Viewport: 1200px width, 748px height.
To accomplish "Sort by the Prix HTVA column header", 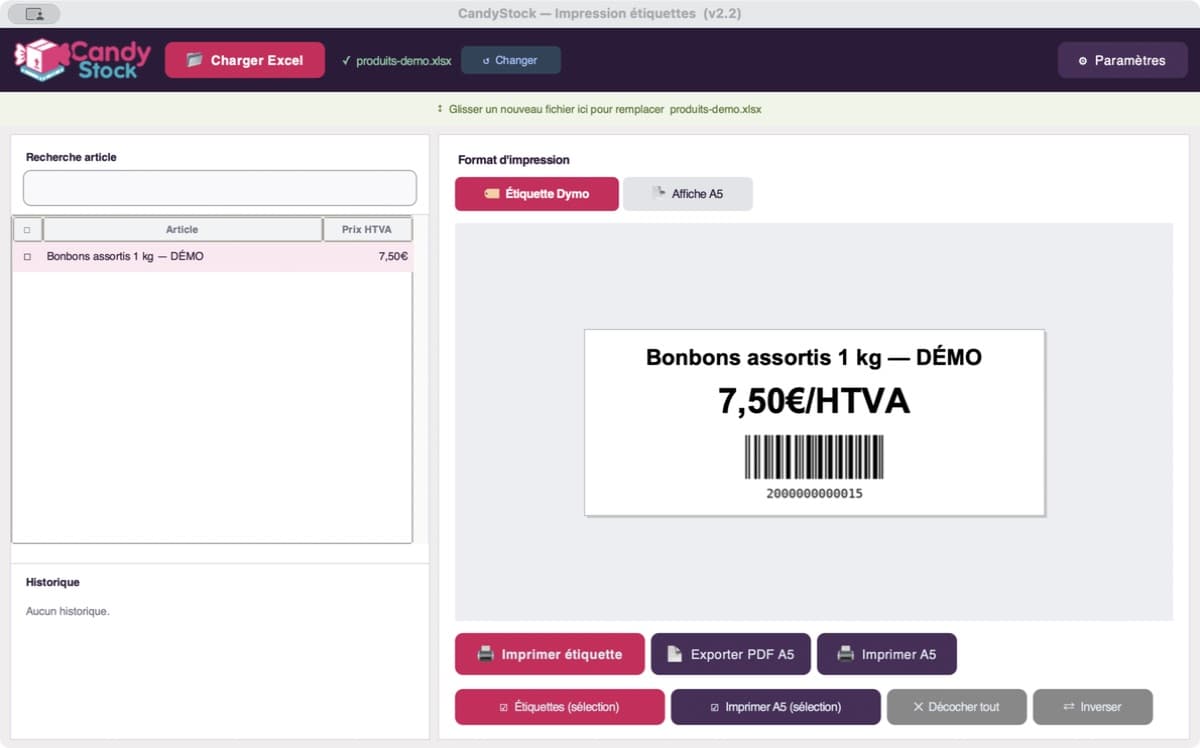I will click(367, 230).
